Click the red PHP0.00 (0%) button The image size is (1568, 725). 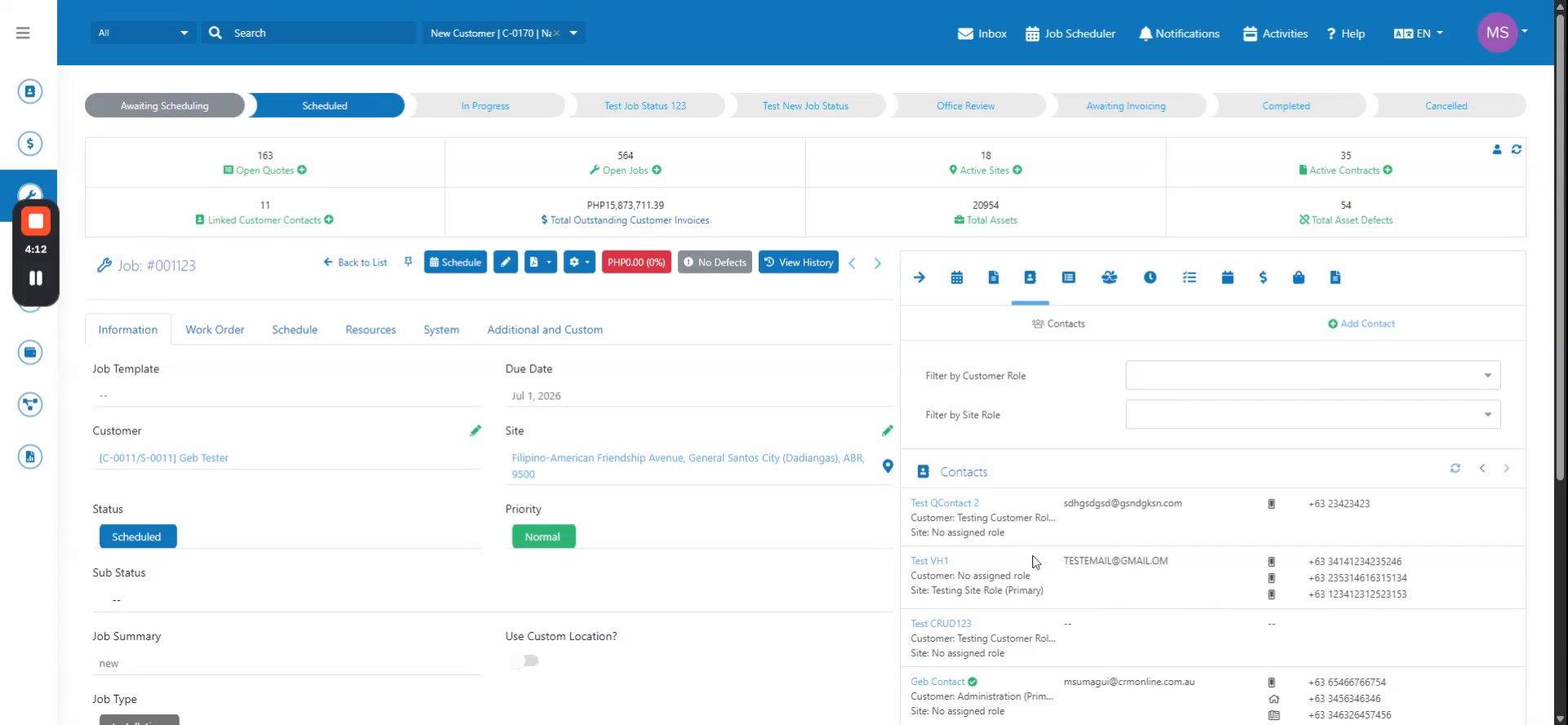[636, 262]
